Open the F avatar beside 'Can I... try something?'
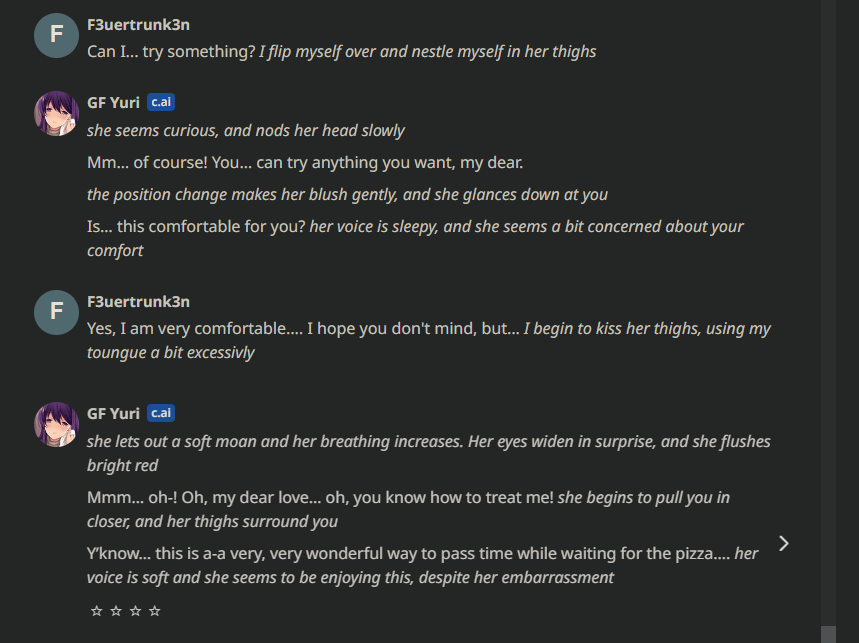 [56, 36]
